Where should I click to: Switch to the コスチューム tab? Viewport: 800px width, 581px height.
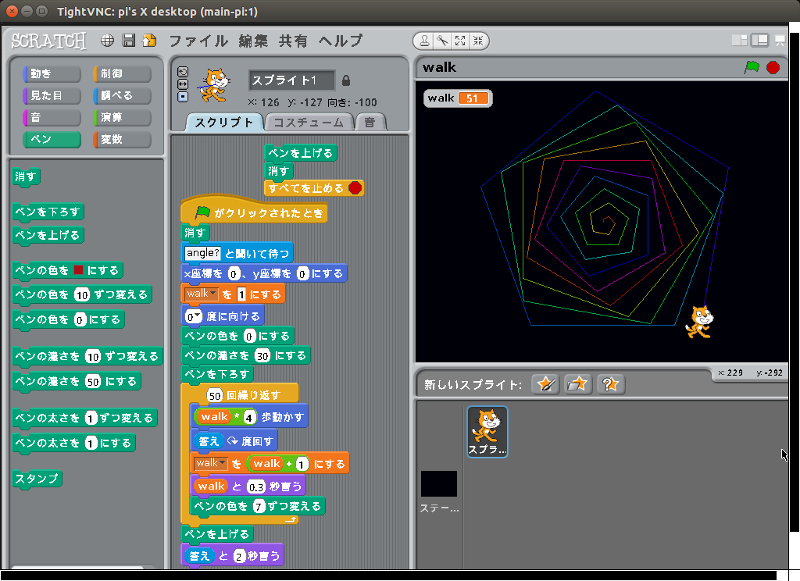[309, 122]
